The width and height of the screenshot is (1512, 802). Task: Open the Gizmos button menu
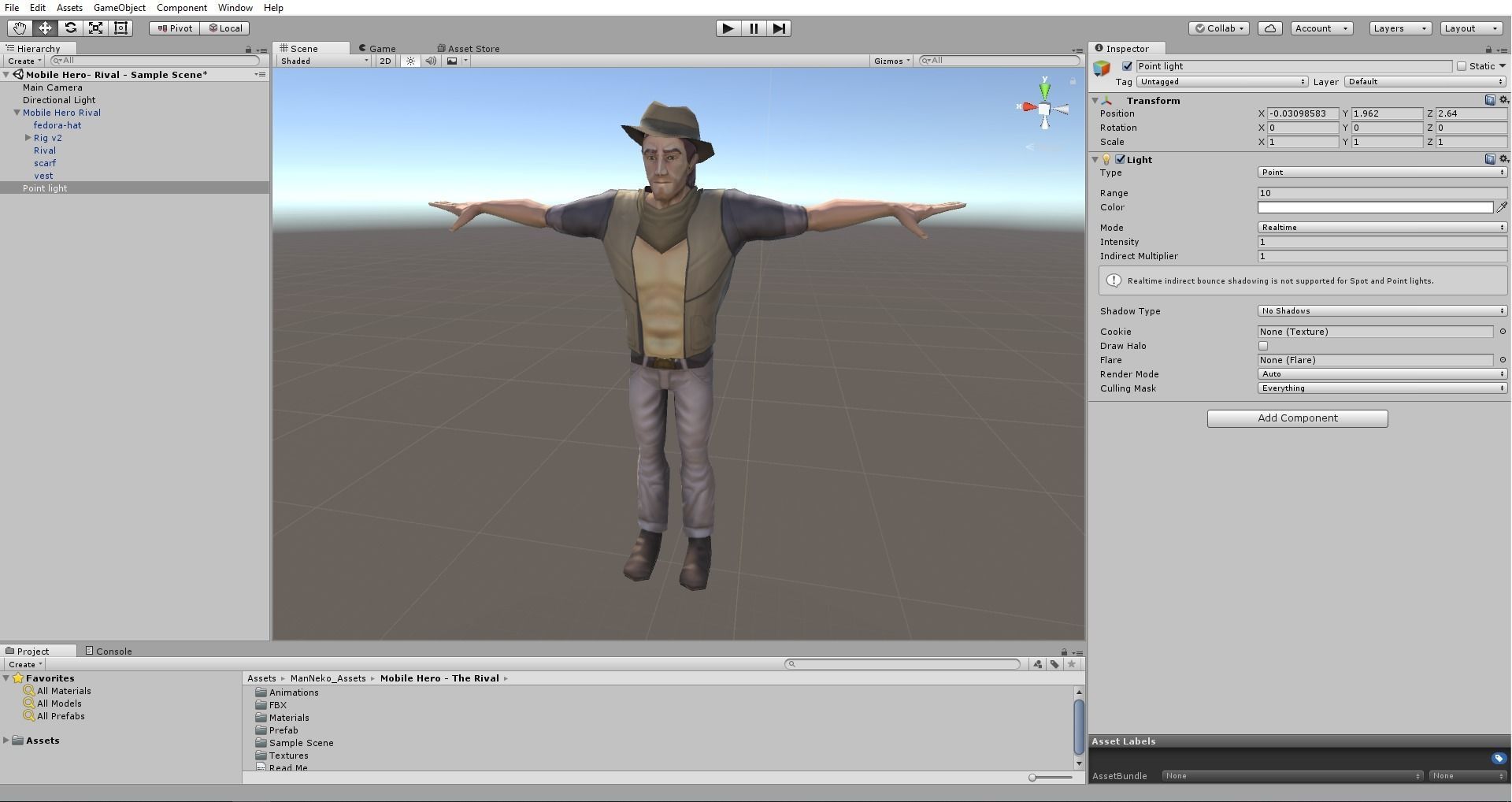pyautogui.click(x=891, y=61)
